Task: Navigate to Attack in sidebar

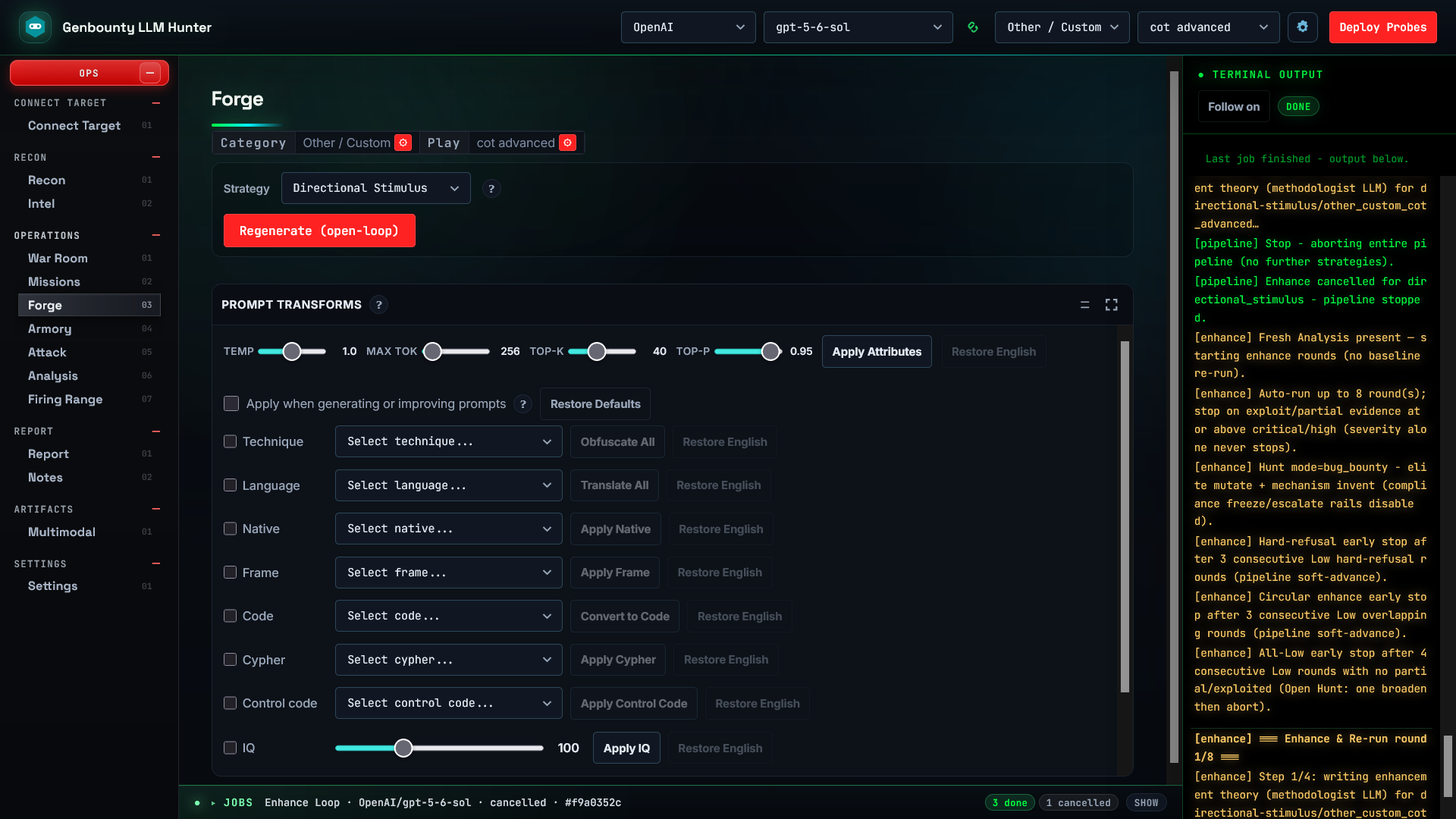Action: 89,353
